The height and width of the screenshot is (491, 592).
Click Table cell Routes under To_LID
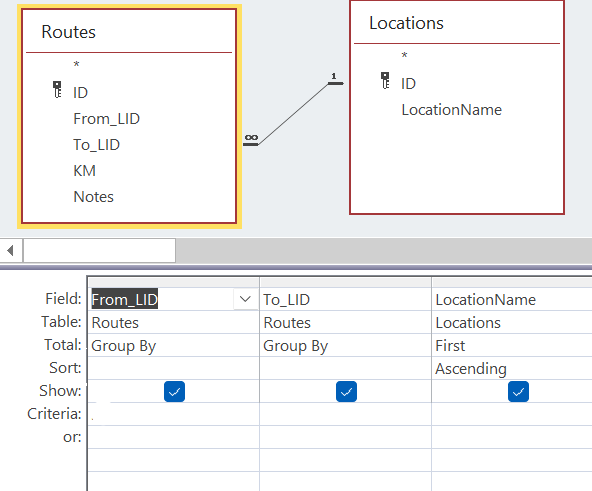pyautogui.click(x=345, y=323)
